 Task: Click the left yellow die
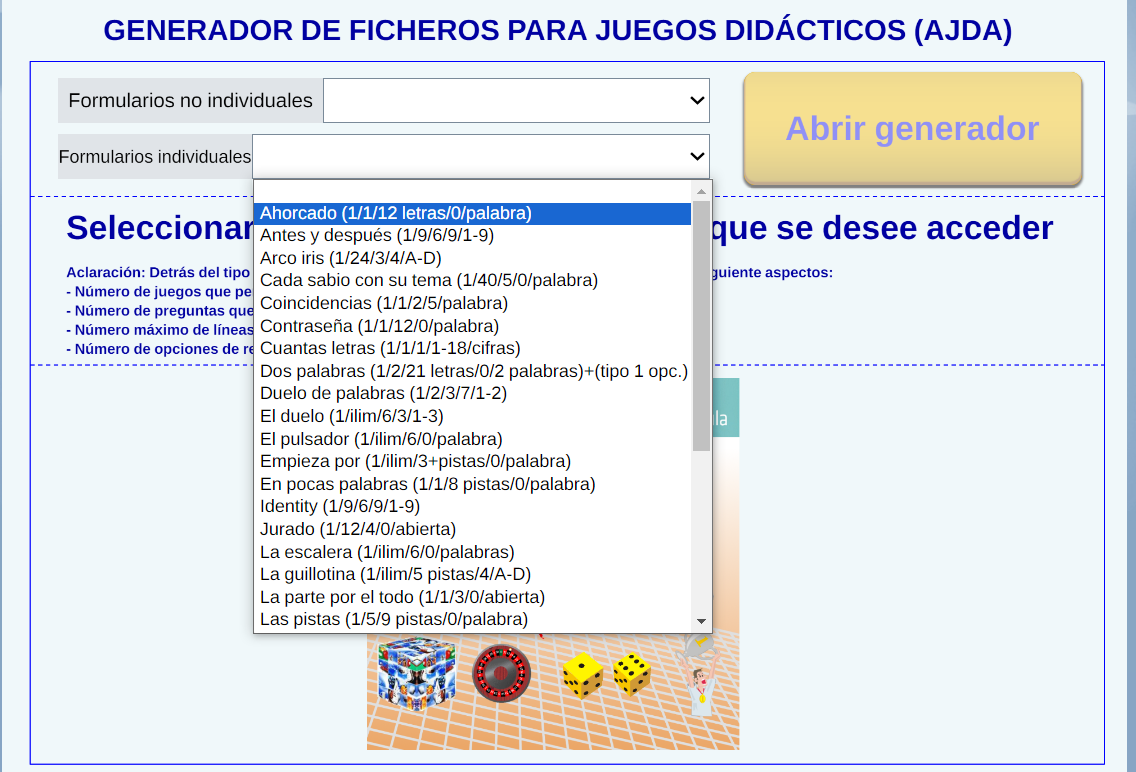click(x=582, y=675)
